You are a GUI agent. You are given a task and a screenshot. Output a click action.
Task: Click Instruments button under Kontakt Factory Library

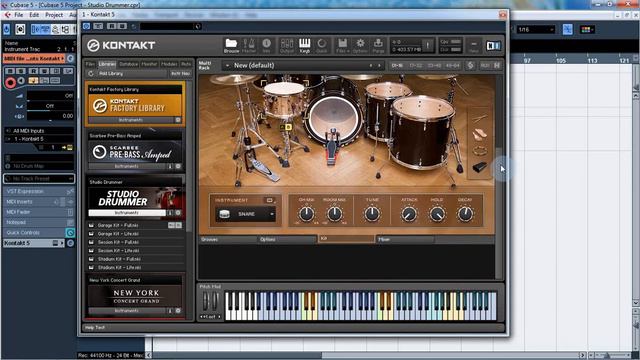click(x=131, y=120)
